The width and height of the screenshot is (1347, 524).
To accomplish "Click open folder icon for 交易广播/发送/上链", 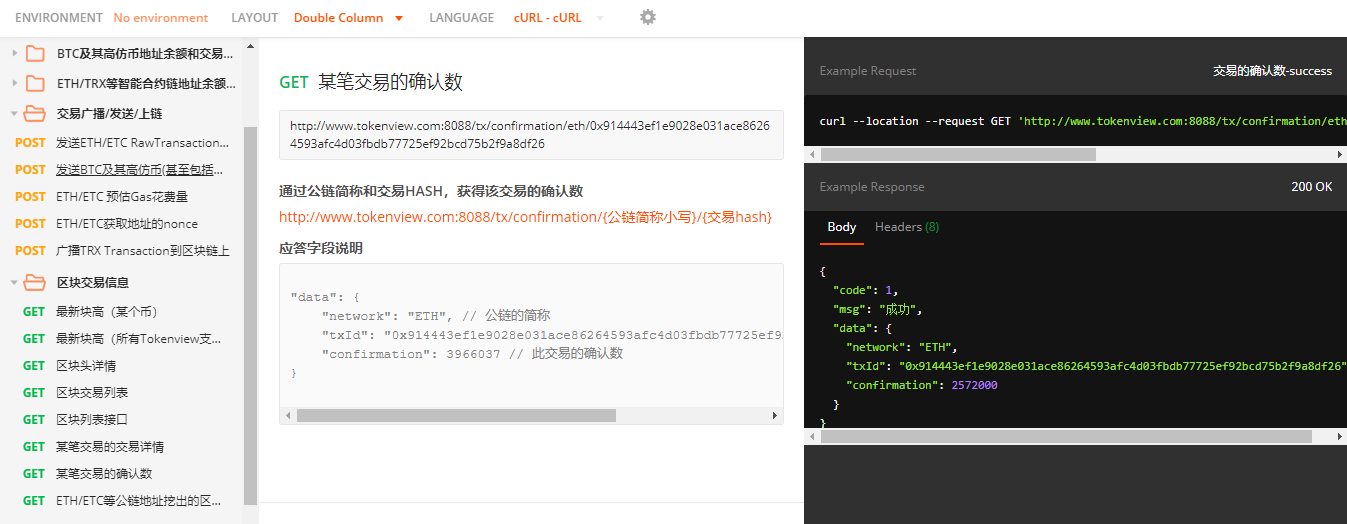I will (x=35, y=113).
